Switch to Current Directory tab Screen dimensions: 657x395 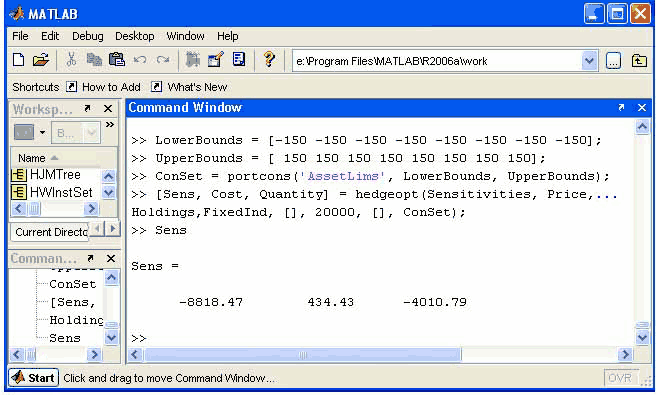click(51, 232)
